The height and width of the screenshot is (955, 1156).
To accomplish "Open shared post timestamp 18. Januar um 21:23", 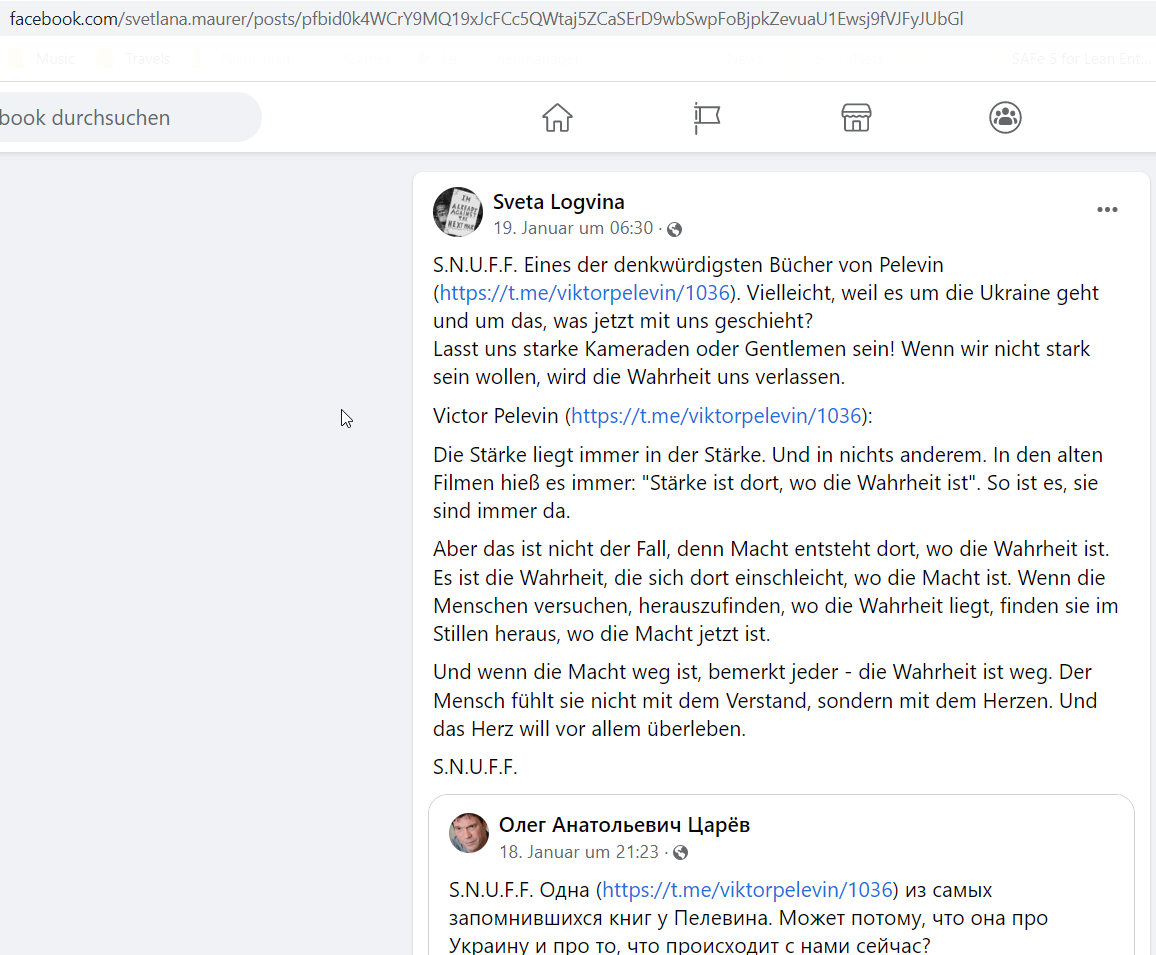I will tap(579, 852).
